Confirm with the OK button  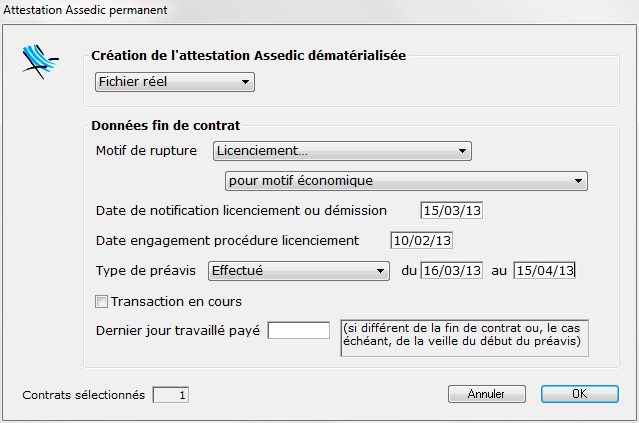click(580, 394)
